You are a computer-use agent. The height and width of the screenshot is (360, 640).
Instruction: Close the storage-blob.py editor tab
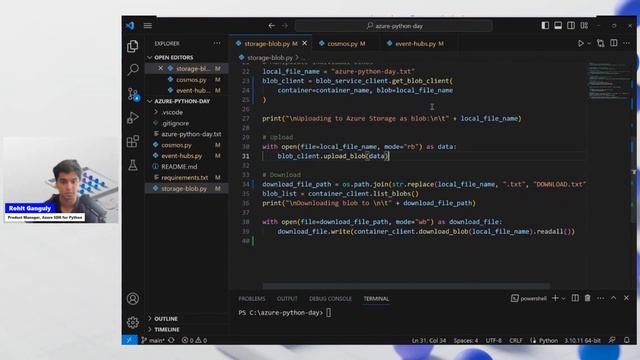coord(304,43)
